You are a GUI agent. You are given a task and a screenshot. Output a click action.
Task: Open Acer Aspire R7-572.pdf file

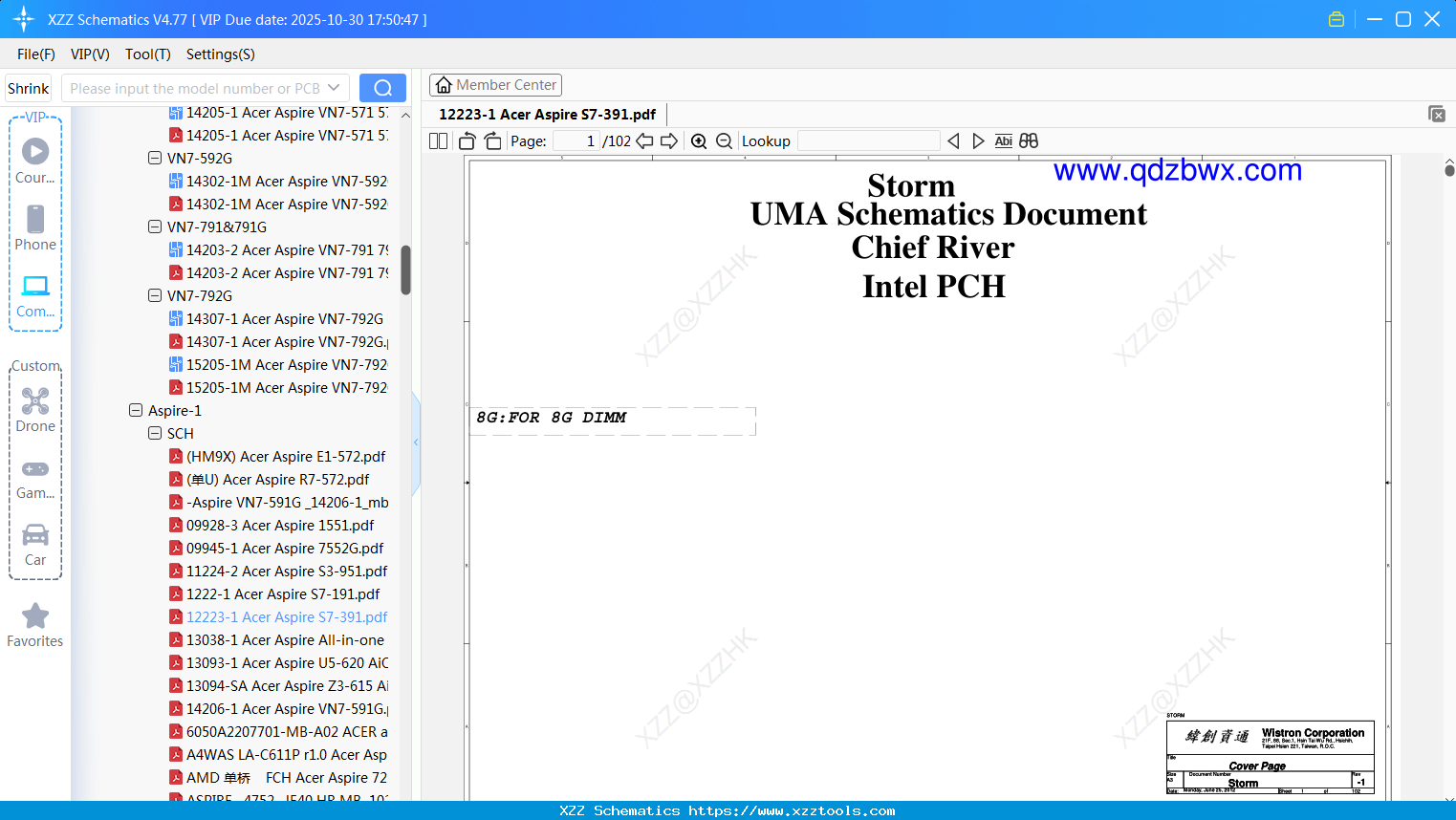tap(270, 479)
